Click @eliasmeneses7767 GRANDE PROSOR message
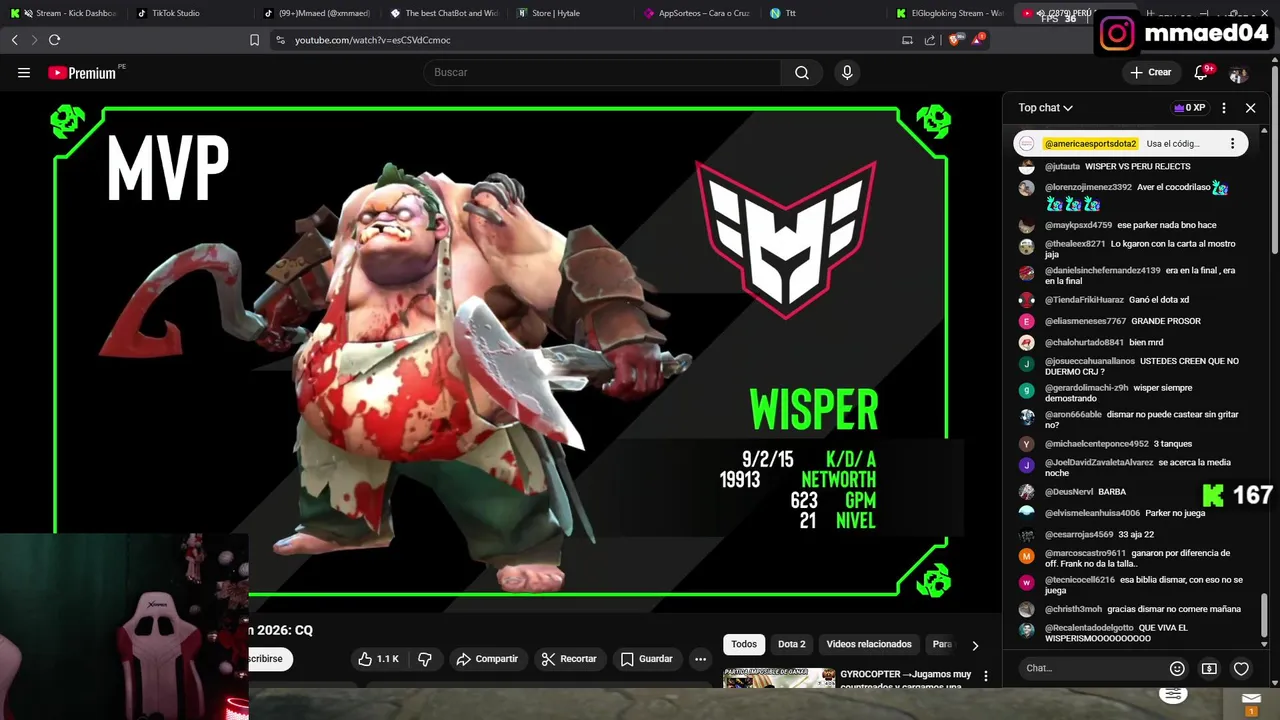Viewport: 1280px width, 720px height. (1123, 321)
